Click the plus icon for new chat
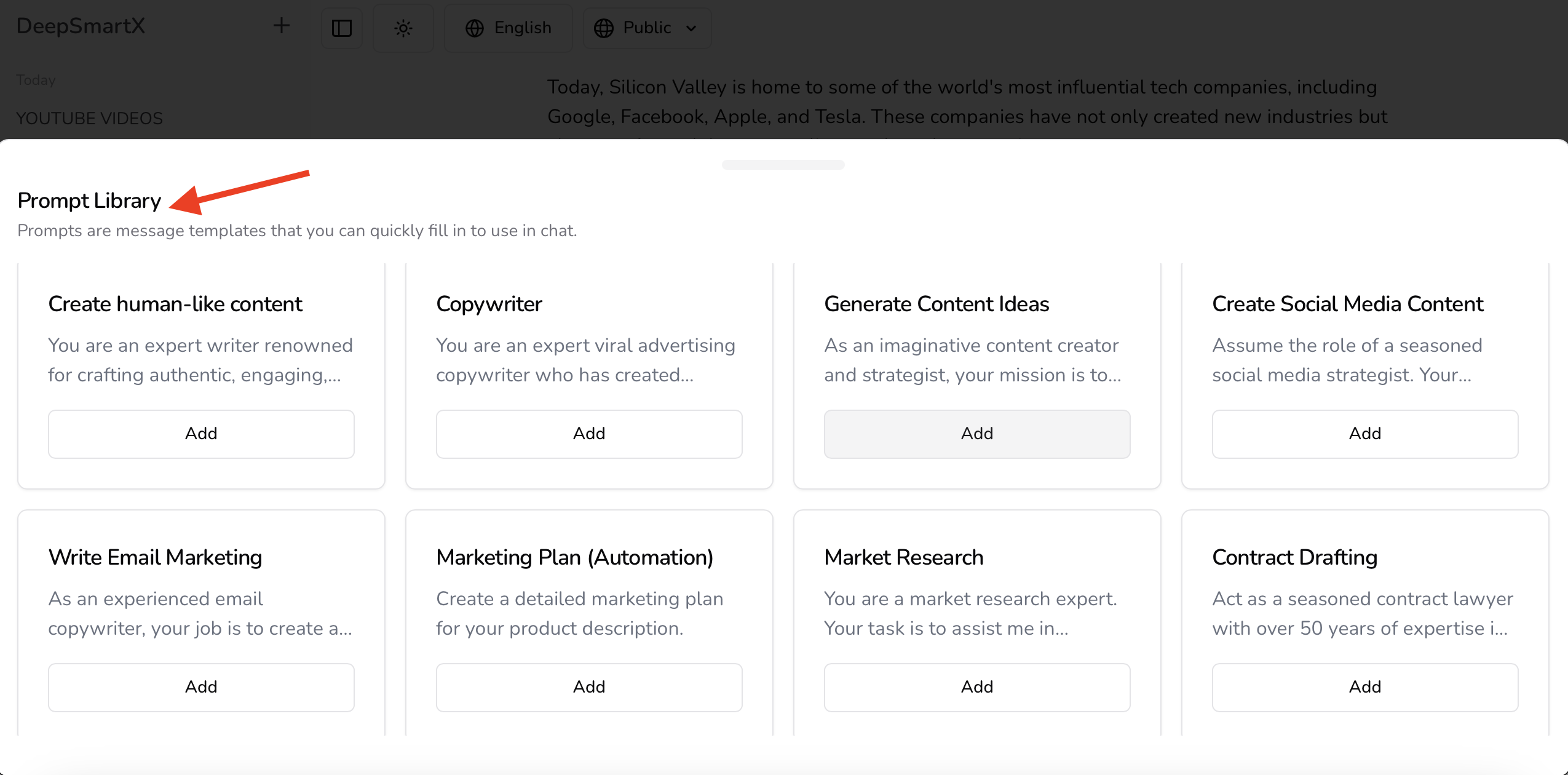Screen dimensions: 1568x775 [281, 26]
